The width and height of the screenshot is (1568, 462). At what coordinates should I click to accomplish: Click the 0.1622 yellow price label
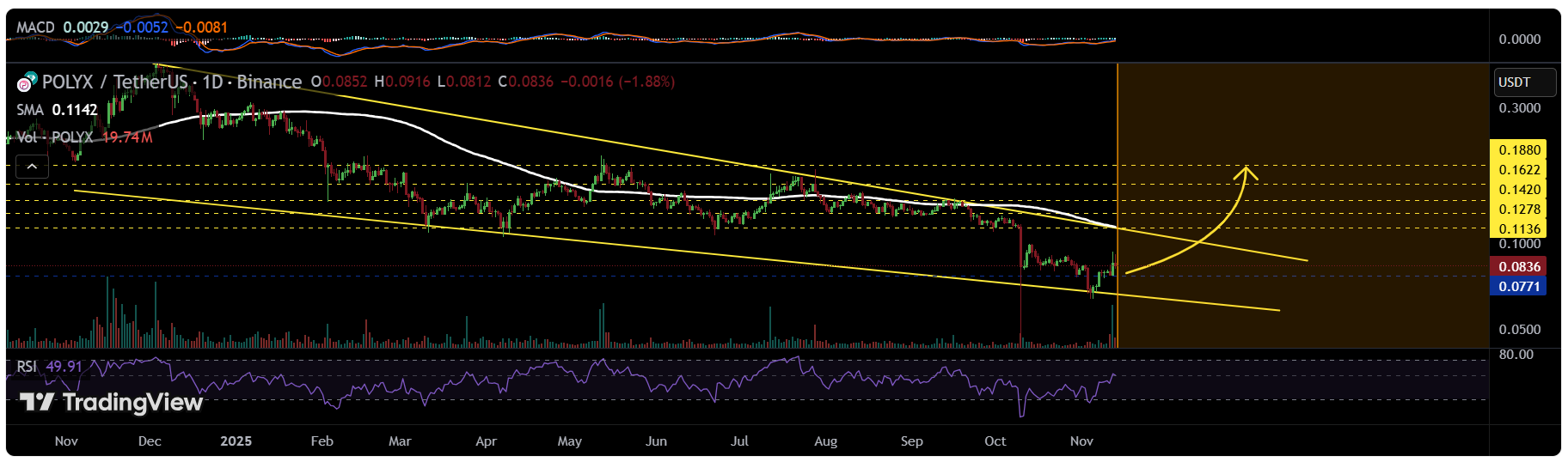(1519, 170)
